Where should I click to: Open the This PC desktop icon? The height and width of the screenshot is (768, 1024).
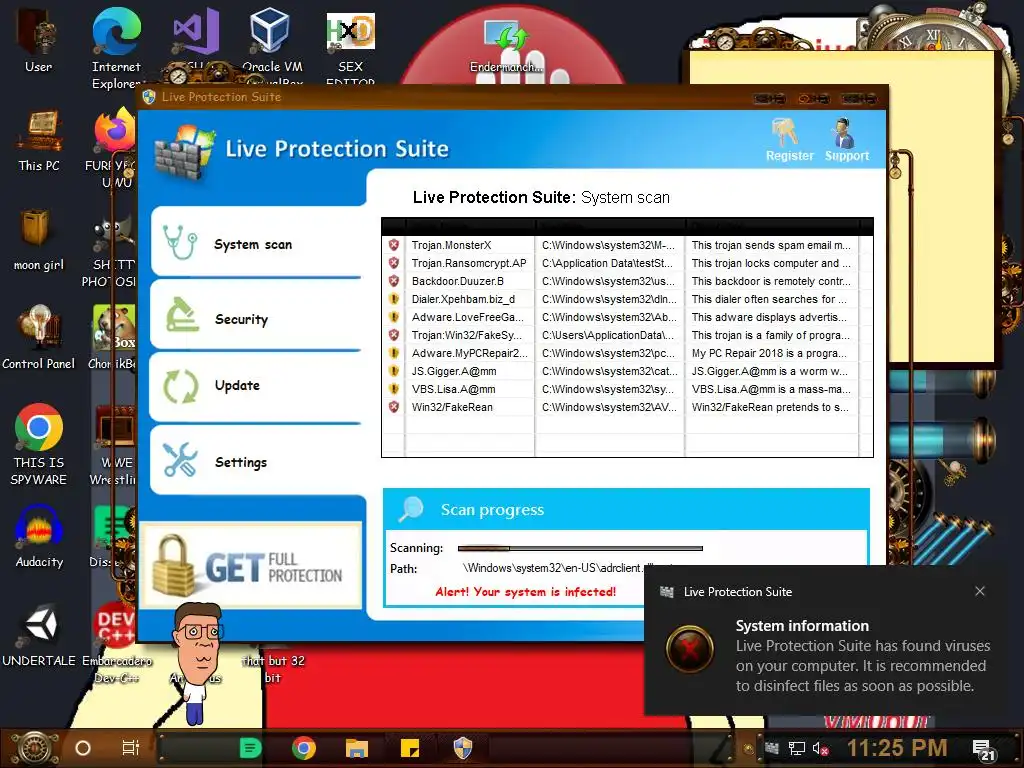coord(39,141)
